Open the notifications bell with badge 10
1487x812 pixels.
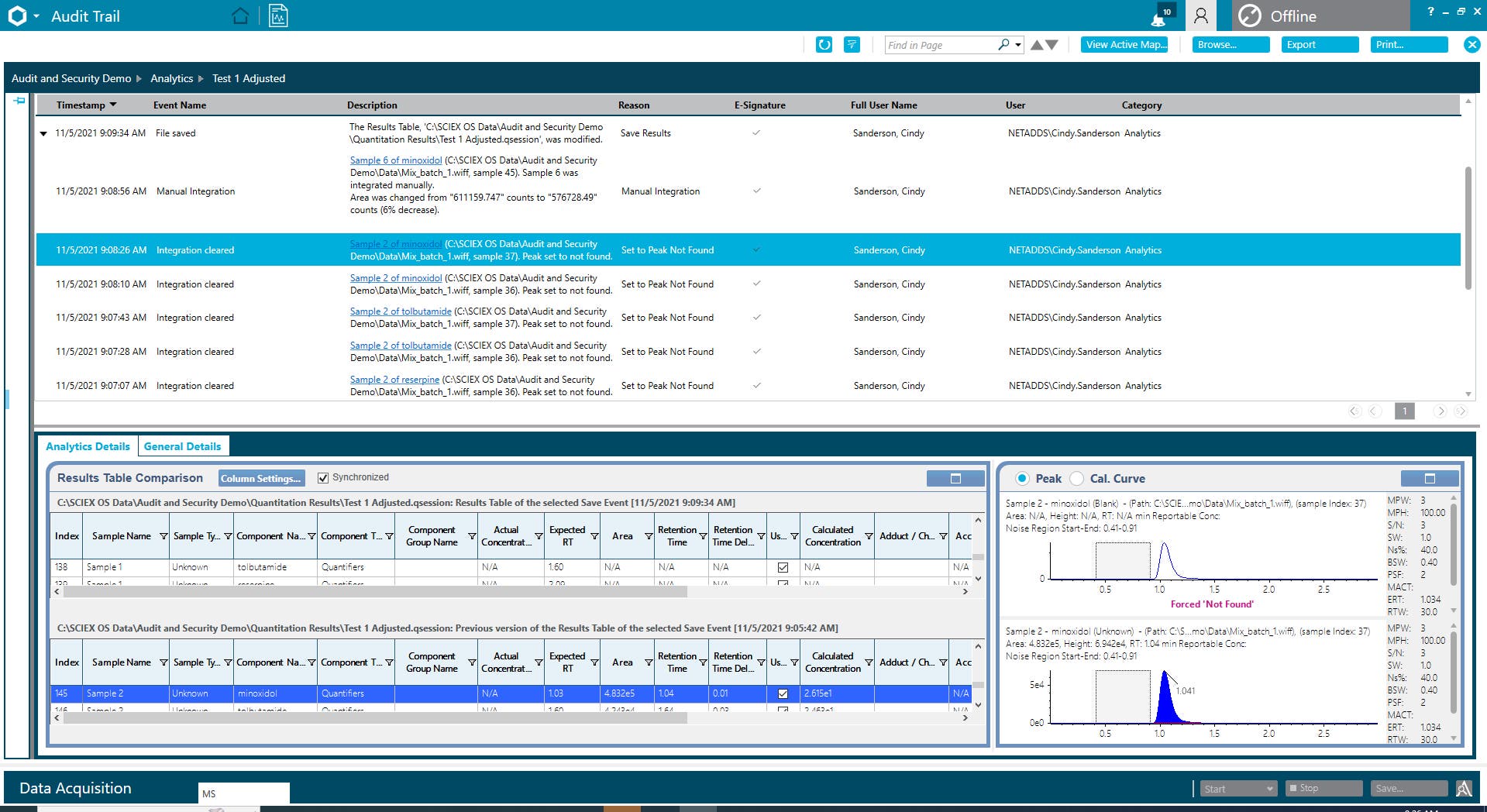[1161, 16]
